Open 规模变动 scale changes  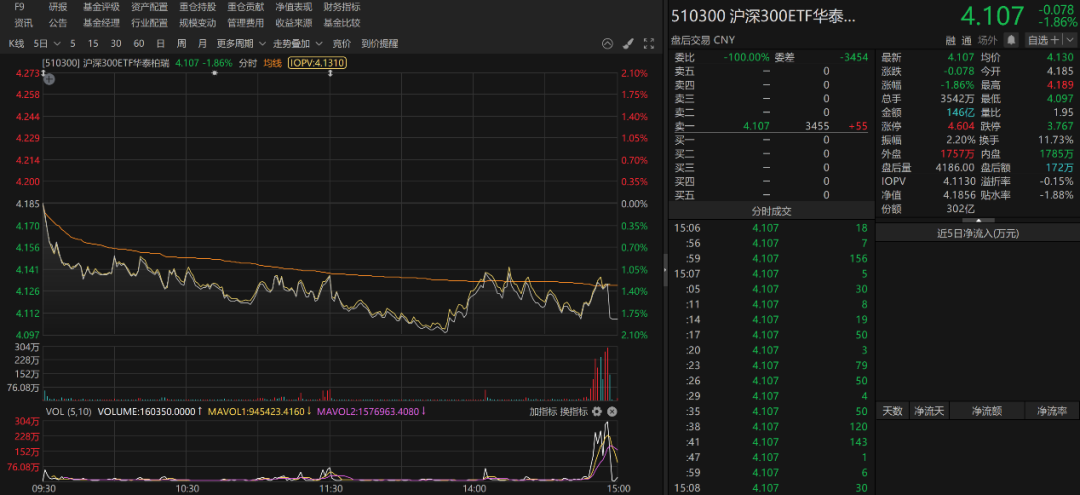[198, 23]
